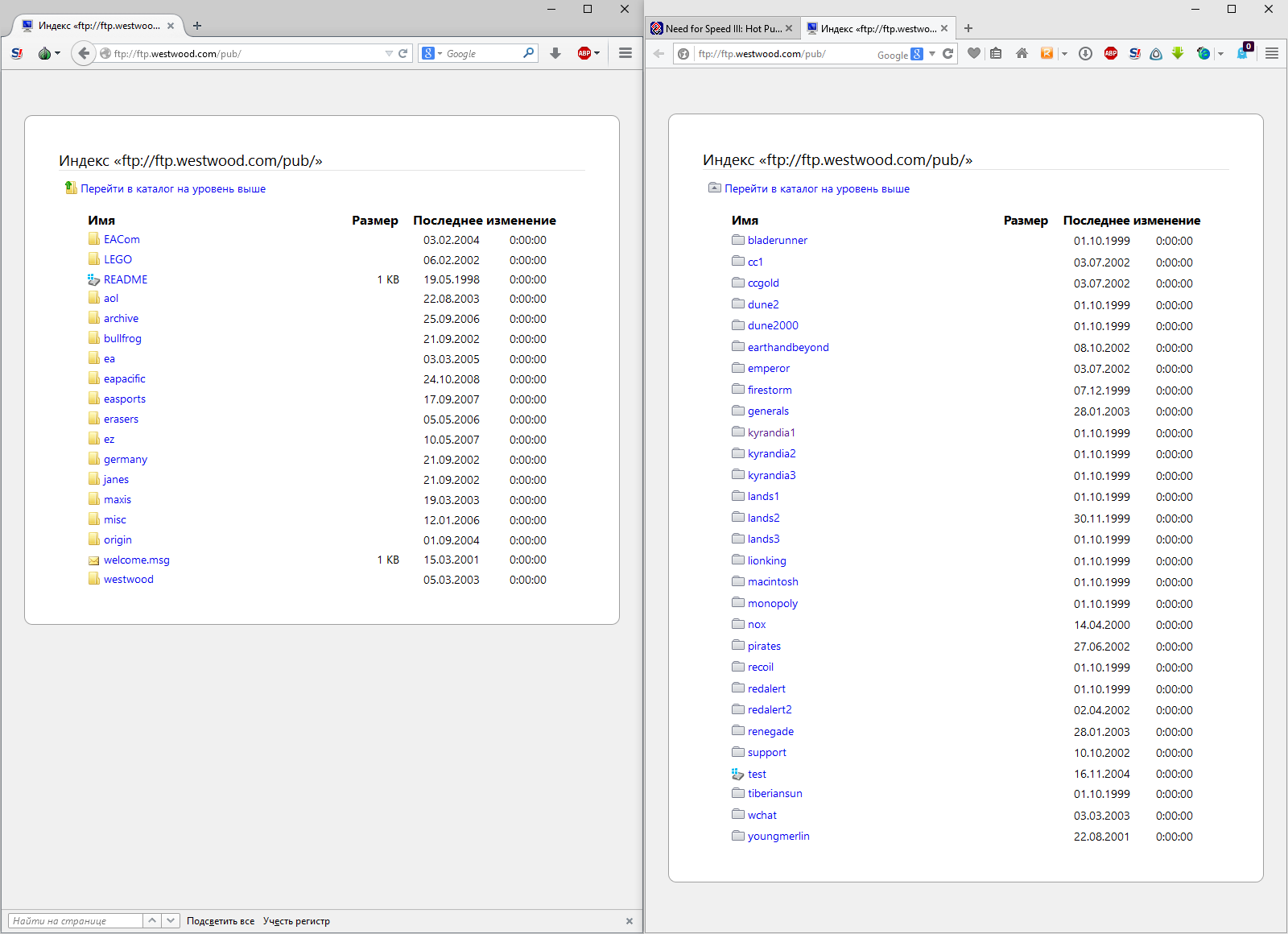Reload the page in the left browser
The height and width of the screenshot is (934, 1288).
tap(403, 53)
